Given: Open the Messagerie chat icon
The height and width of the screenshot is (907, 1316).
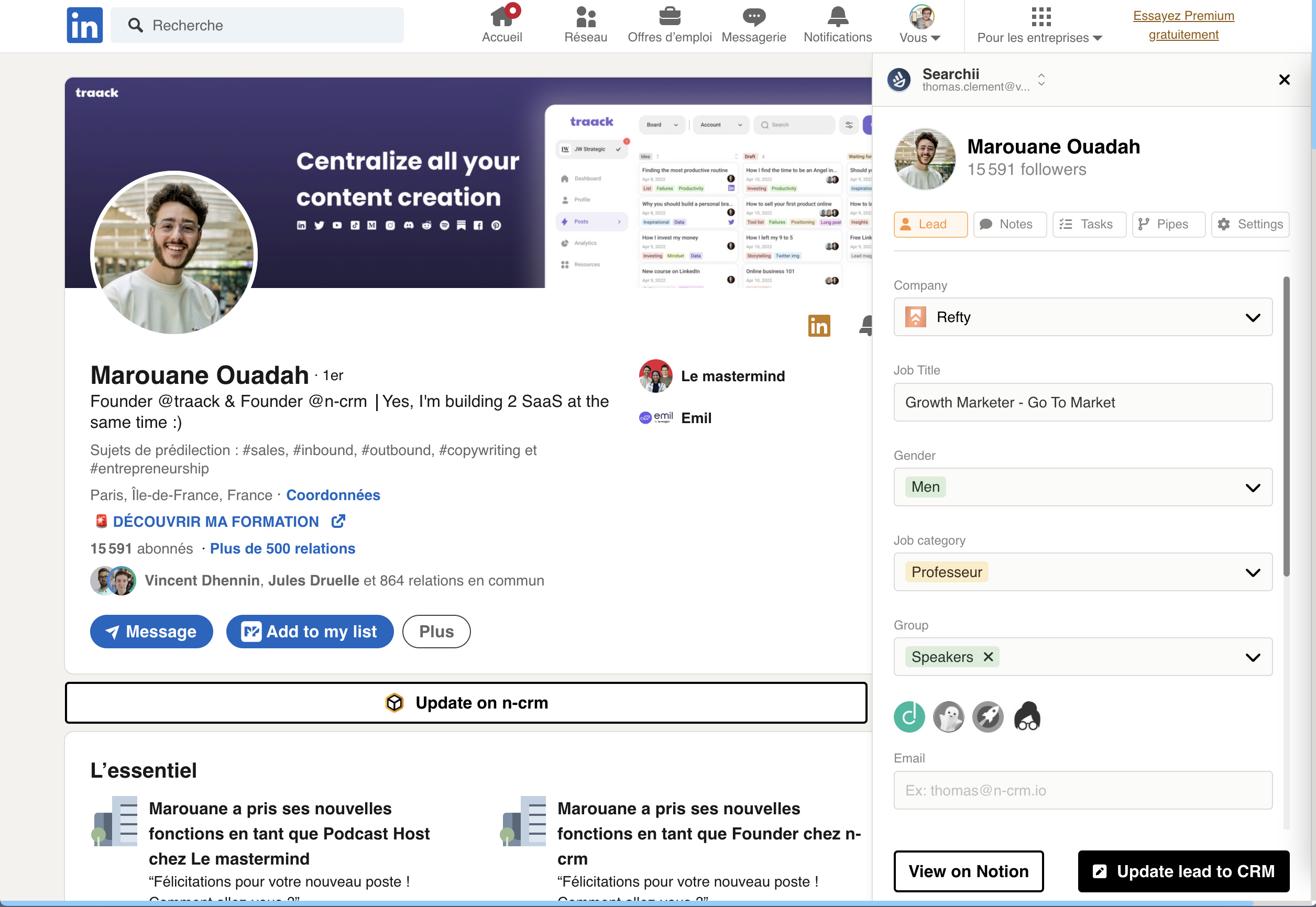Looking at the screenshot, I should point(753,17).
